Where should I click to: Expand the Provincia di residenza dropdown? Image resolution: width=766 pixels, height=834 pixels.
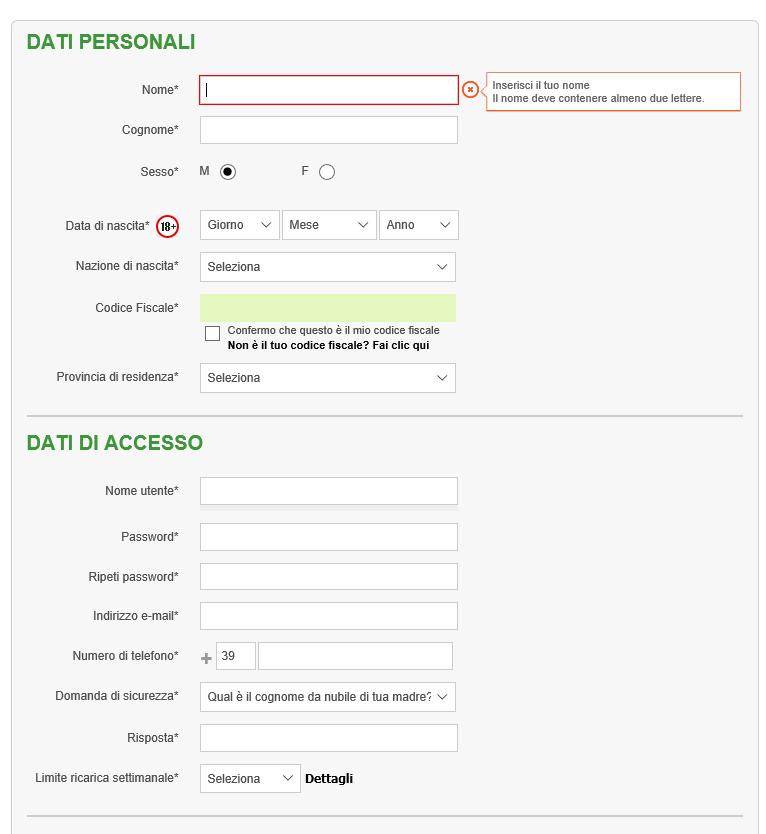(x=328, y=378)
